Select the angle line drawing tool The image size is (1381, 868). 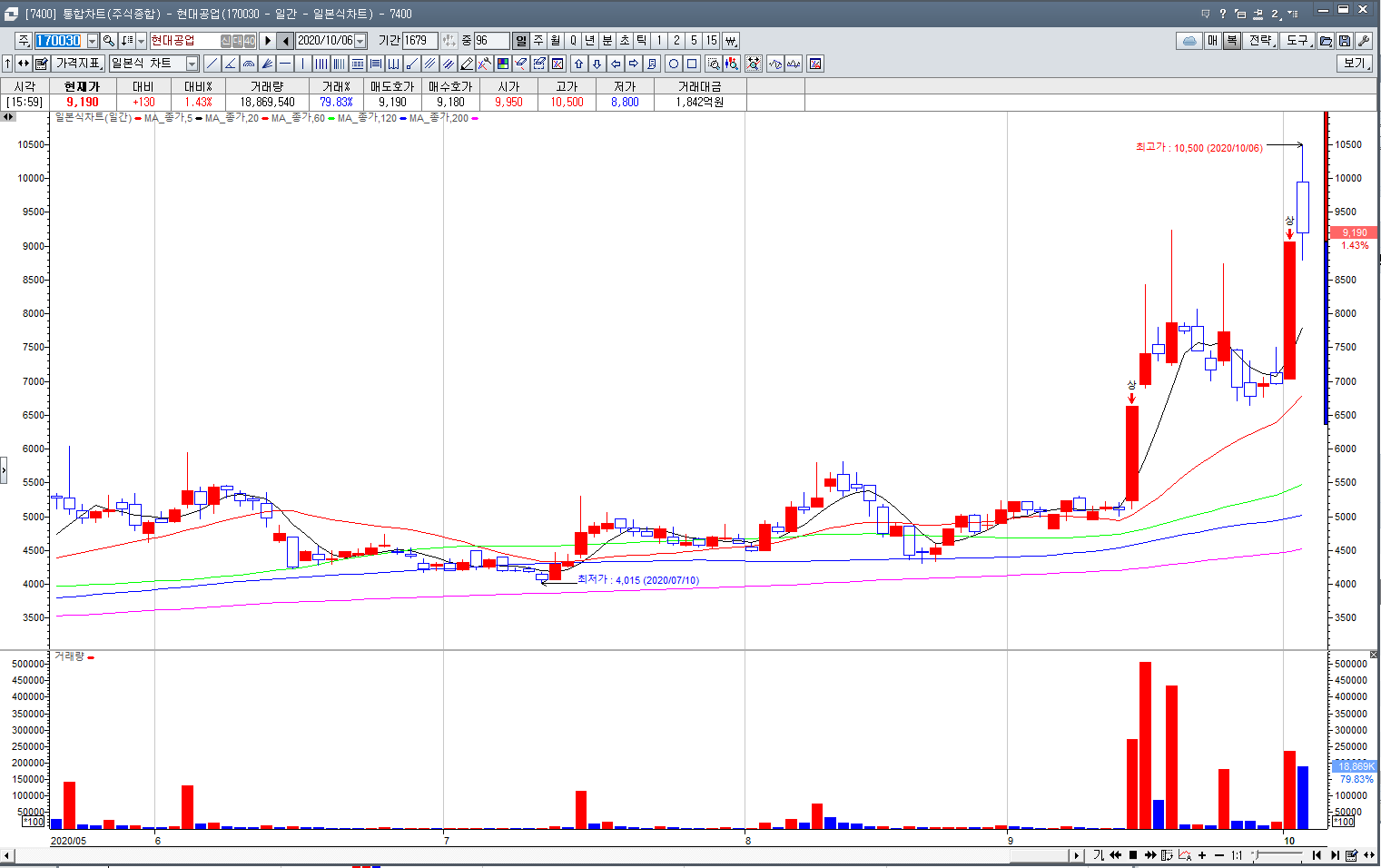(230, 64)
